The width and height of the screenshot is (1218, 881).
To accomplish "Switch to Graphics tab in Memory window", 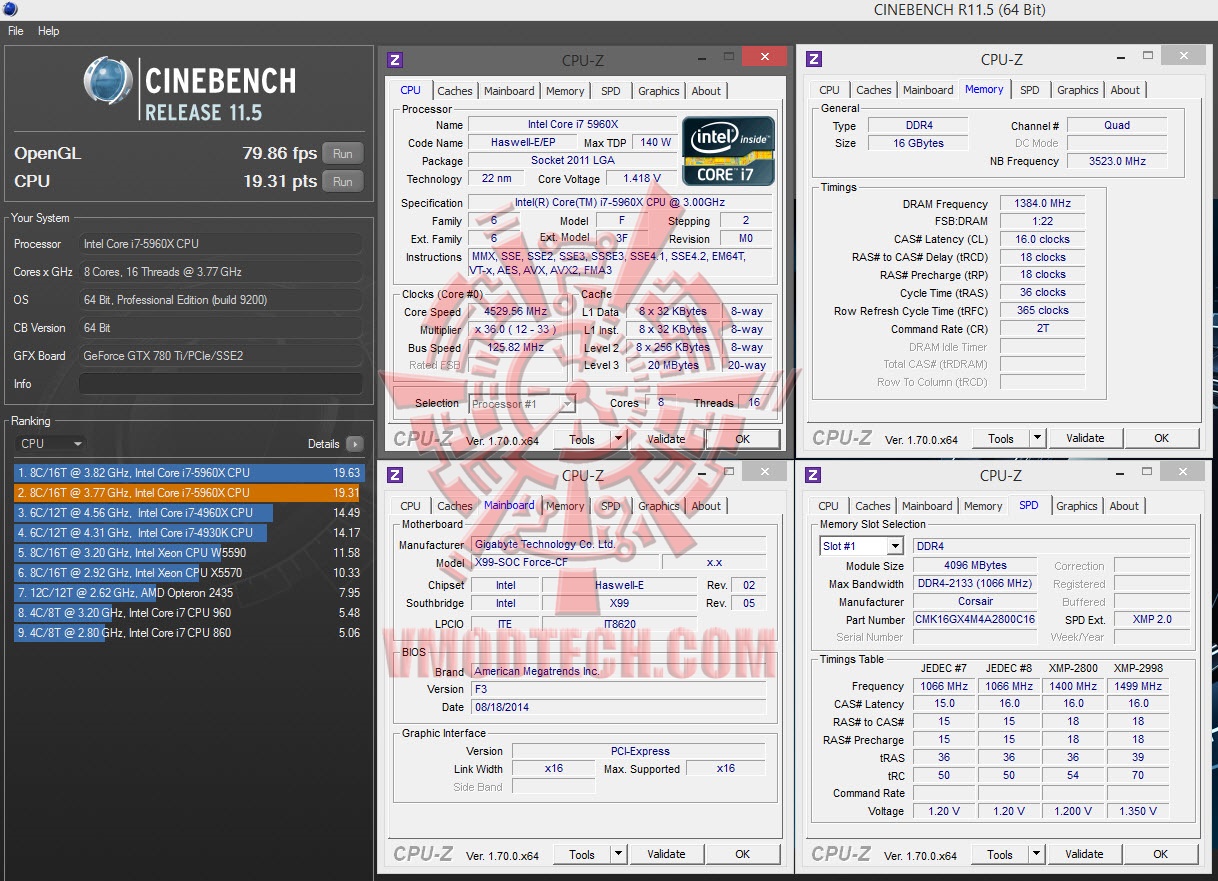I will (x=1078, y=90).
